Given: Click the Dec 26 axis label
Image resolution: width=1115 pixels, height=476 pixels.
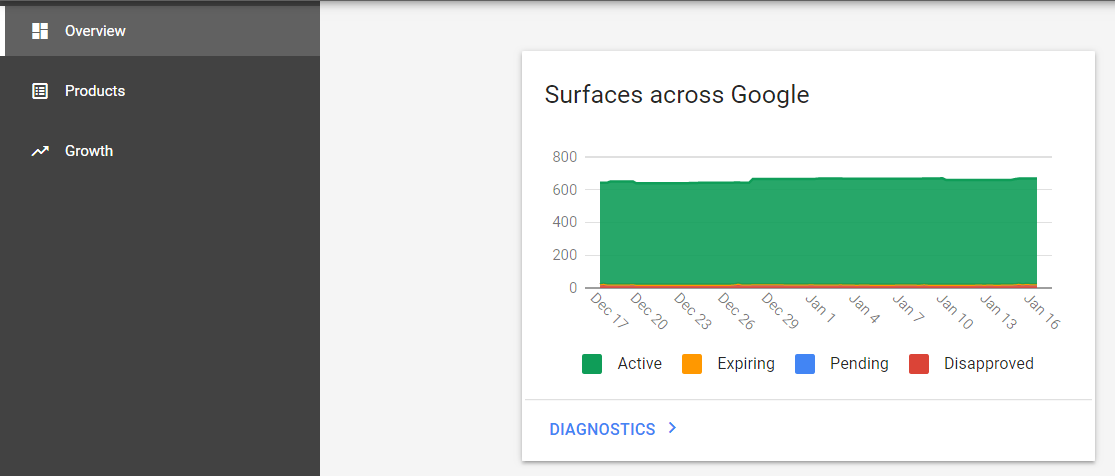Looking at the screenshot, I should tap(735, 312).
